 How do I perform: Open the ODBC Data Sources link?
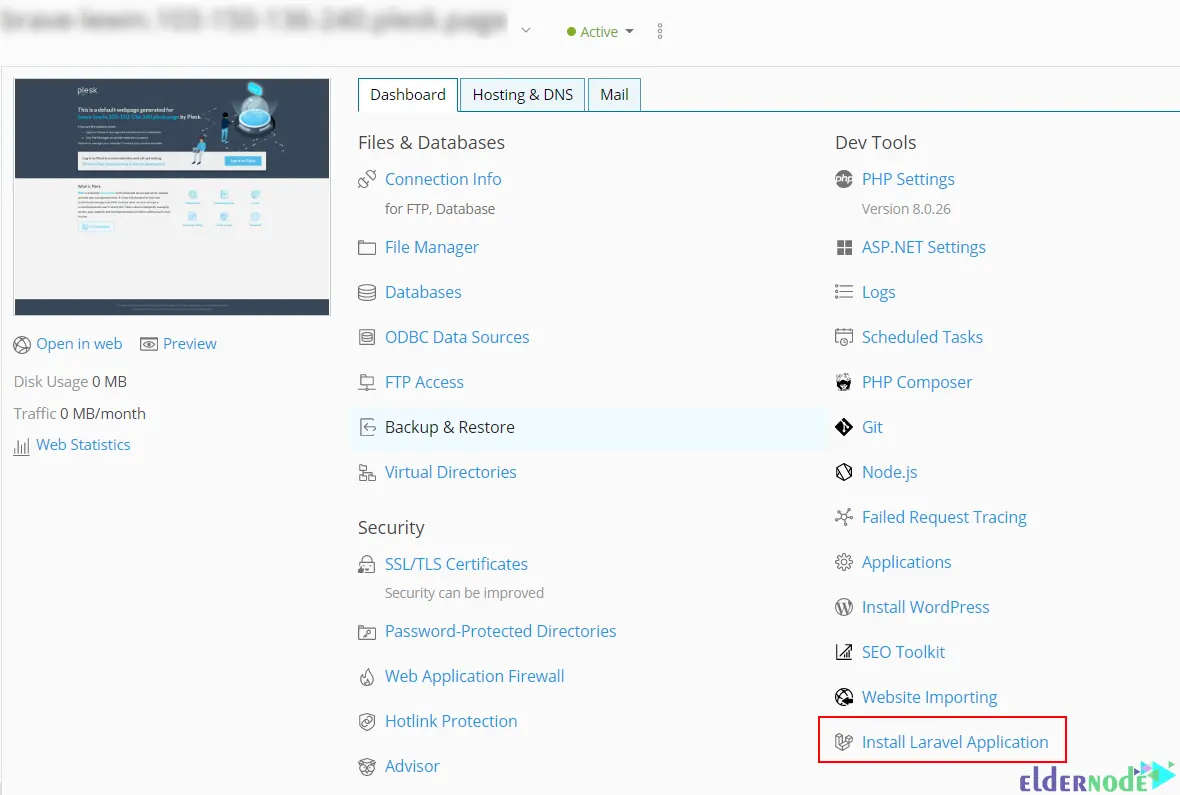(457, 337)
